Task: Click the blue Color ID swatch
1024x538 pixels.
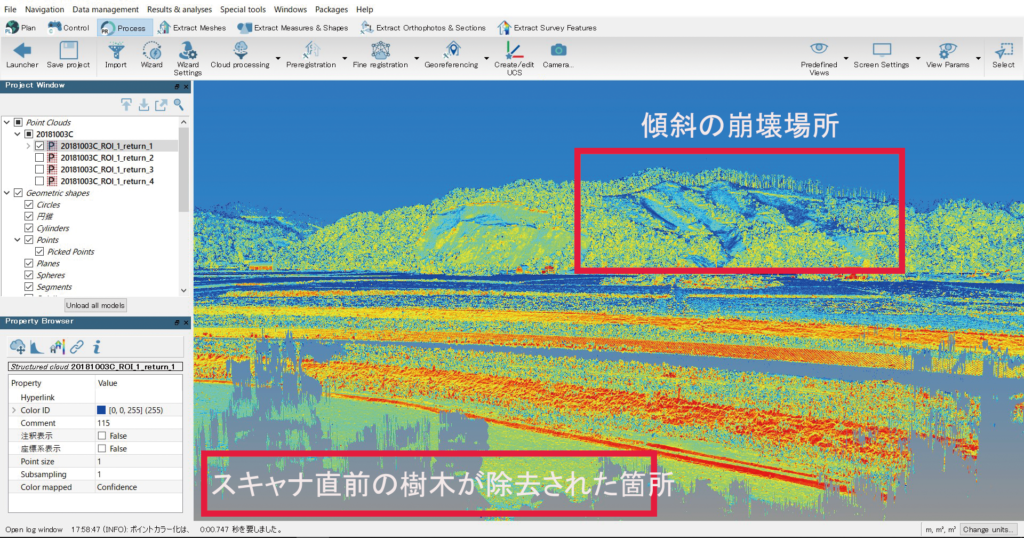Action: (101, 410)
